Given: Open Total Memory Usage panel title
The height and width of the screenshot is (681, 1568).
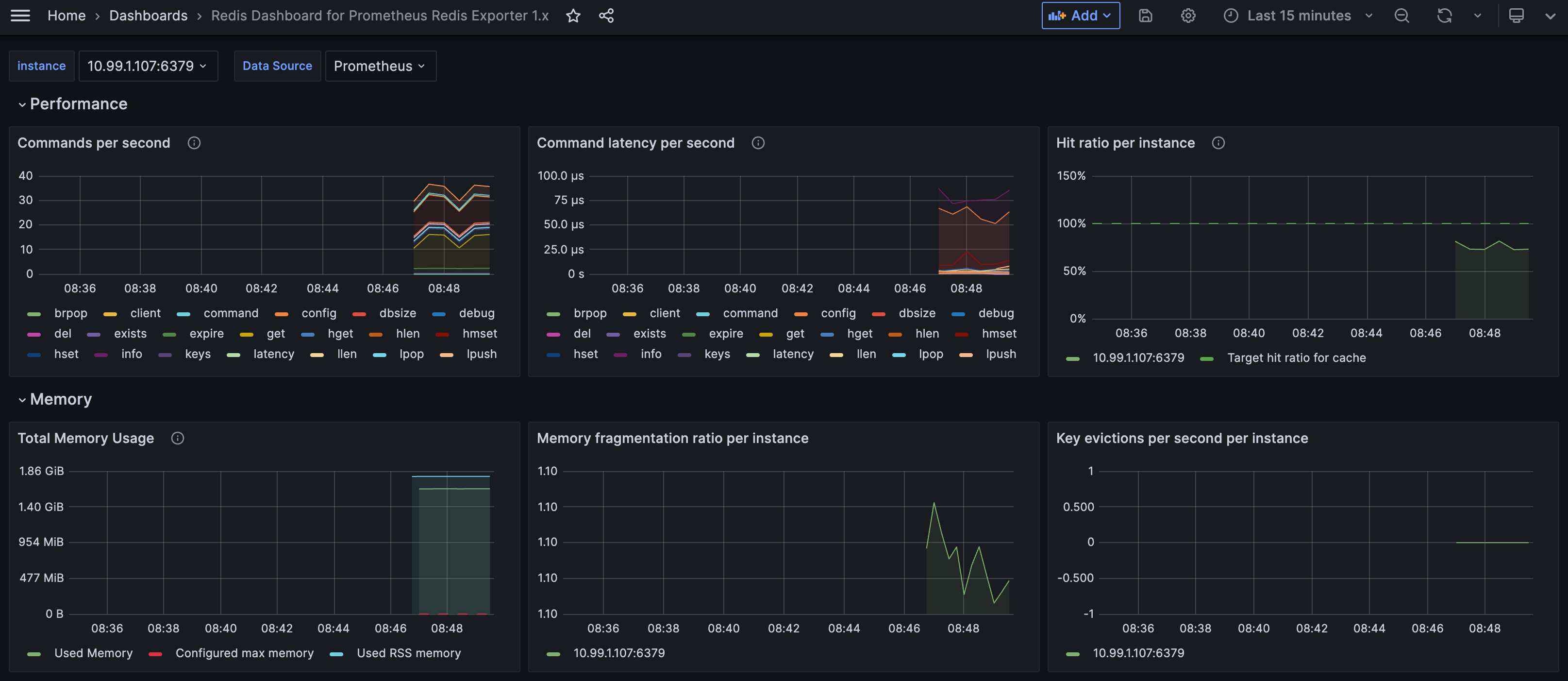Looking at the screenshot, I should click(x=86, y=439).
